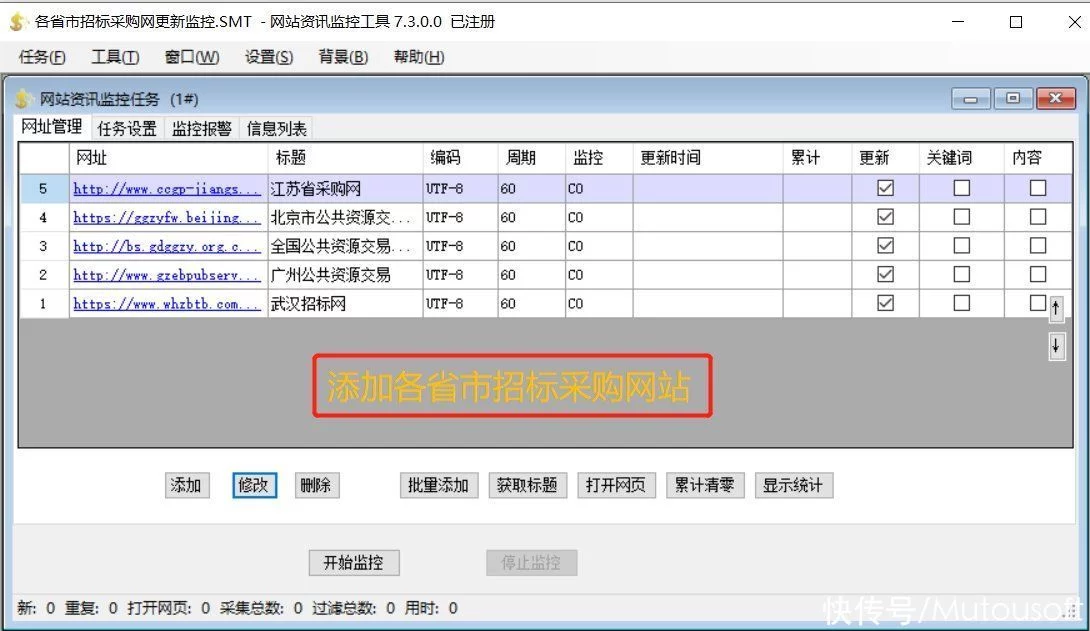Viewport: 1090px width, 631px height.
Task: Enable 关键词 checkbox for 广州公共资源交易 row
Action: 961,274
